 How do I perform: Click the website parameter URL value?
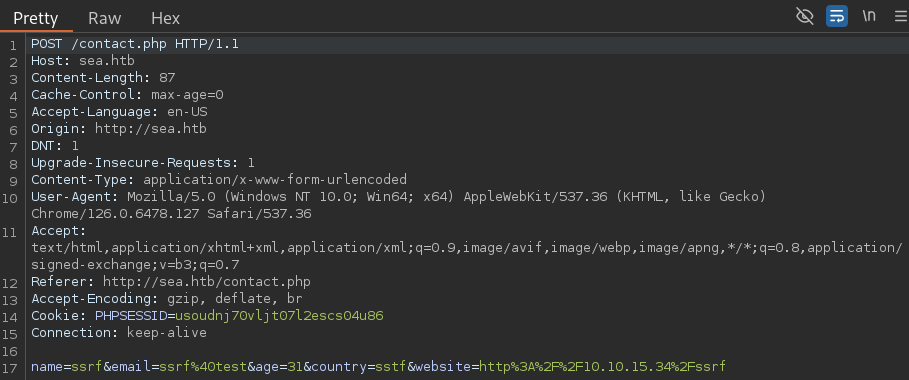click(602, 367)
